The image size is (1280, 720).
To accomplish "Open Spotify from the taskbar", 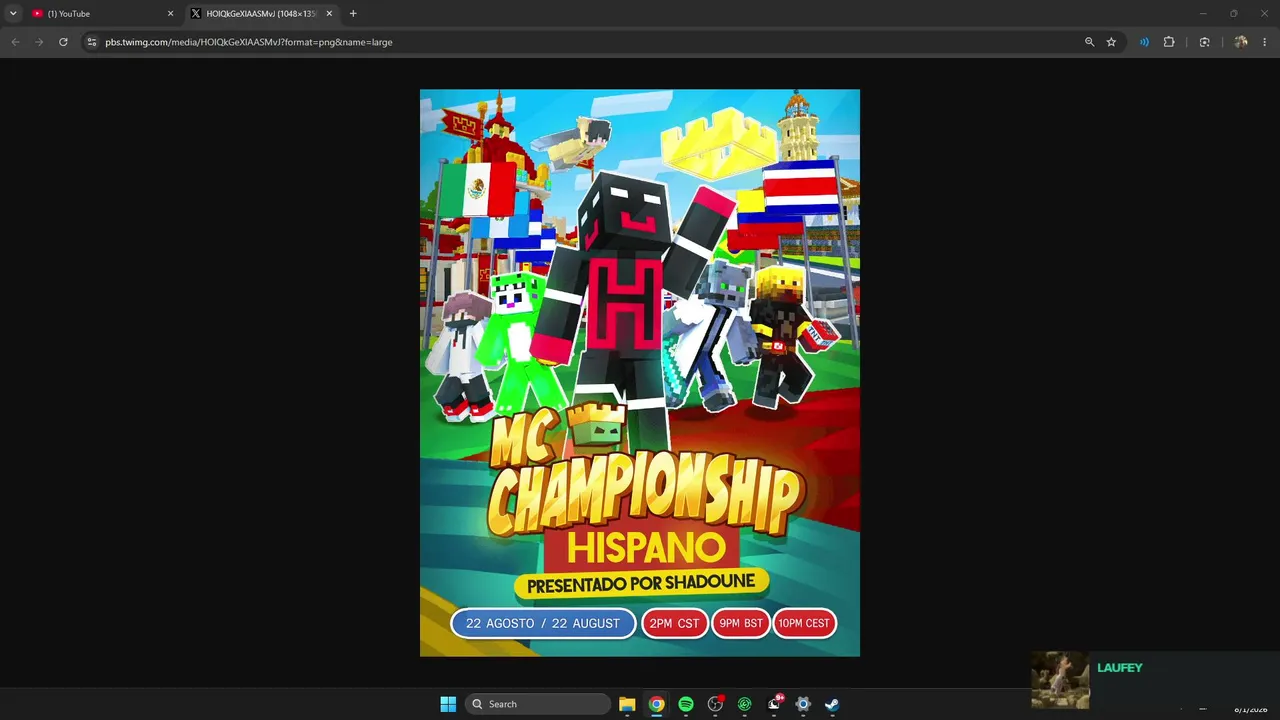I will pos(686,704).
